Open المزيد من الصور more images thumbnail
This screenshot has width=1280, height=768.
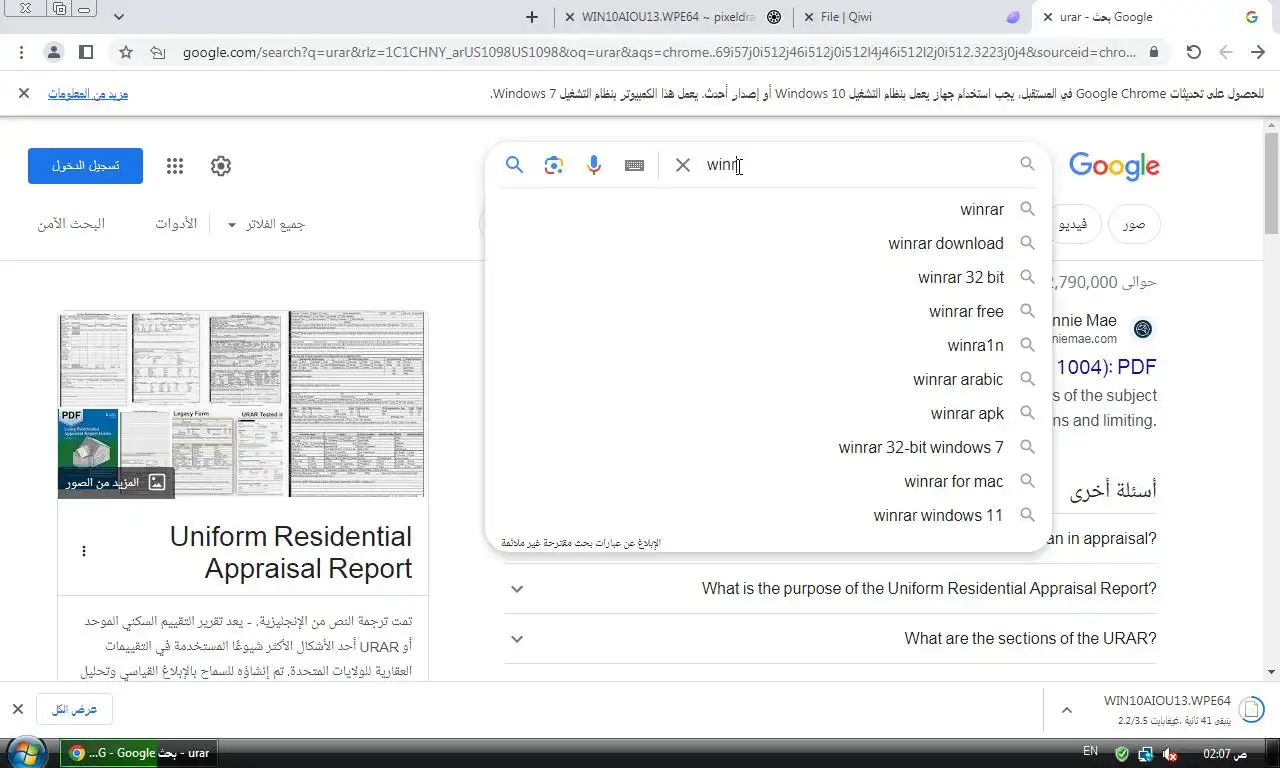(116, 482)
